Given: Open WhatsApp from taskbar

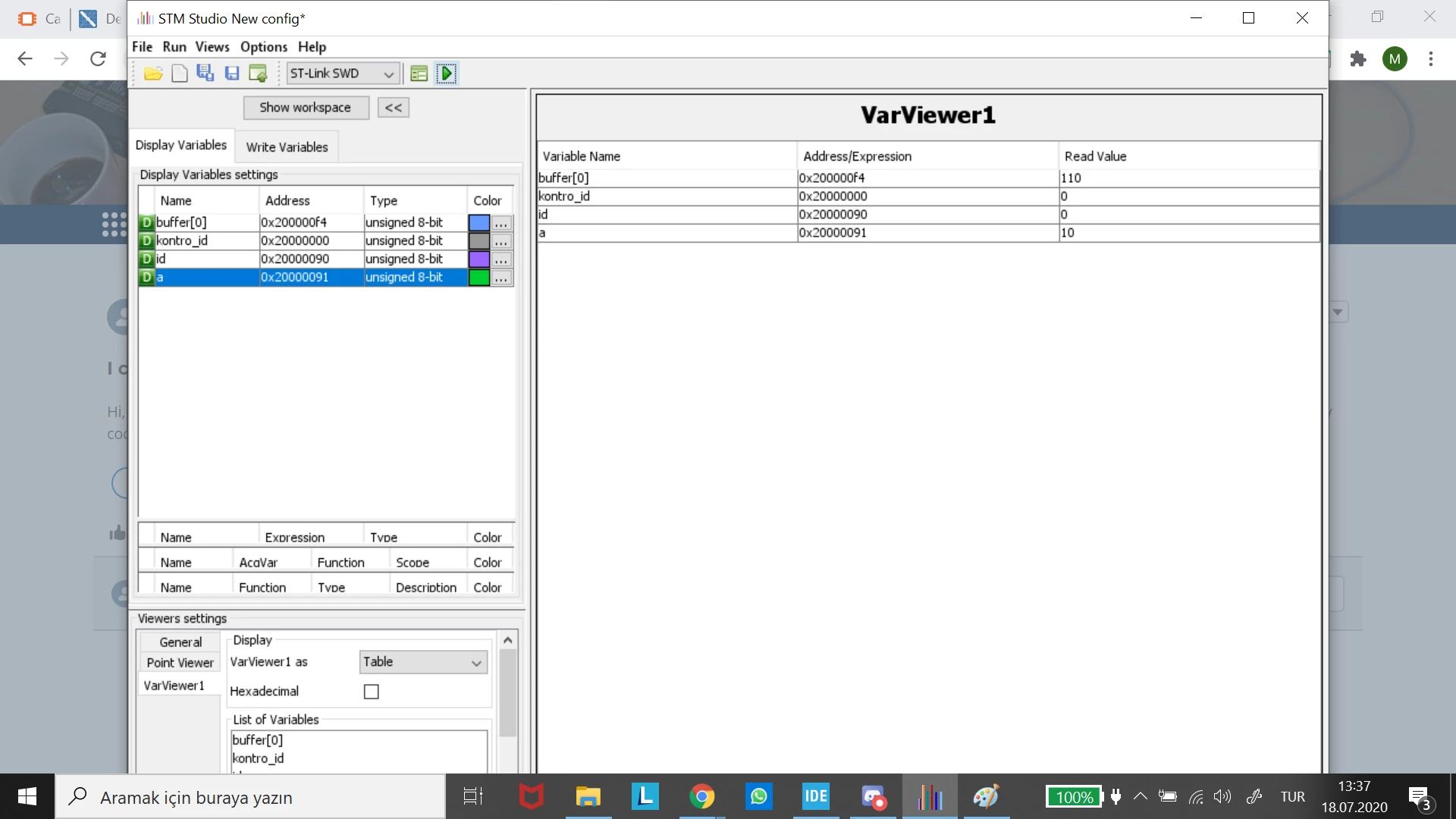Looking at the screenshot, I should [759, 797].
